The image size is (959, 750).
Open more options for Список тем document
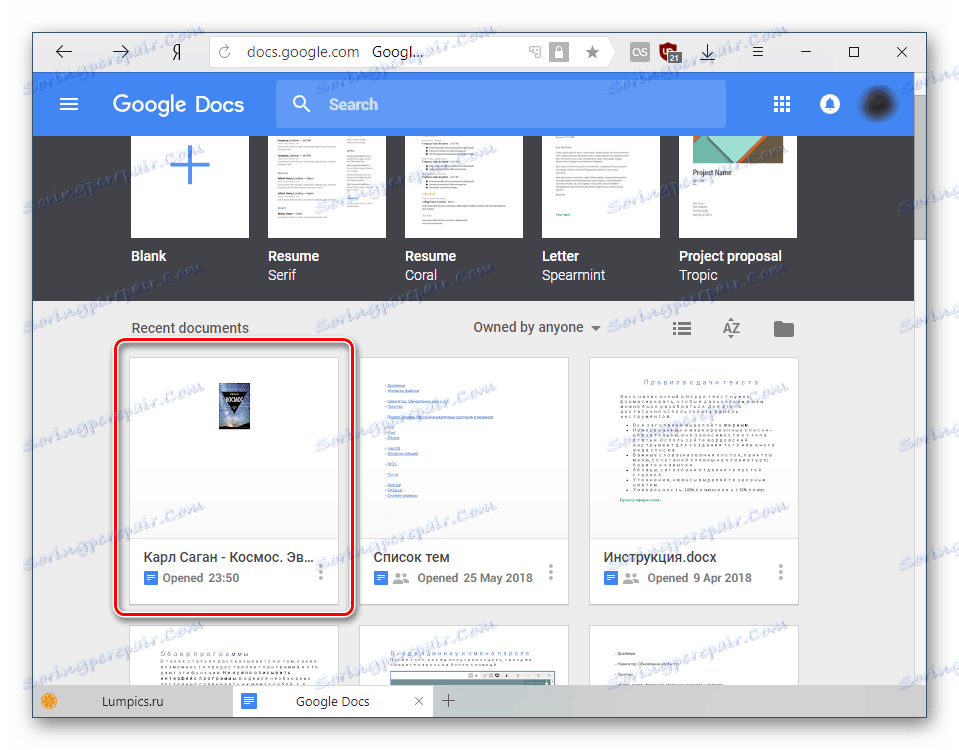pos(550,572)
